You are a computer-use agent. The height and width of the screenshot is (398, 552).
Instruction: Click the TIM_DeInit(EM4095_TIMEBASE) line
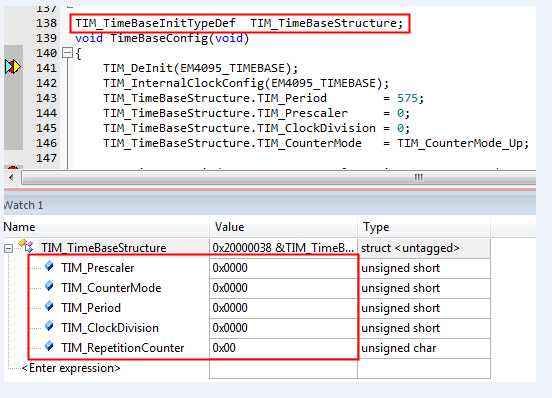201,68
